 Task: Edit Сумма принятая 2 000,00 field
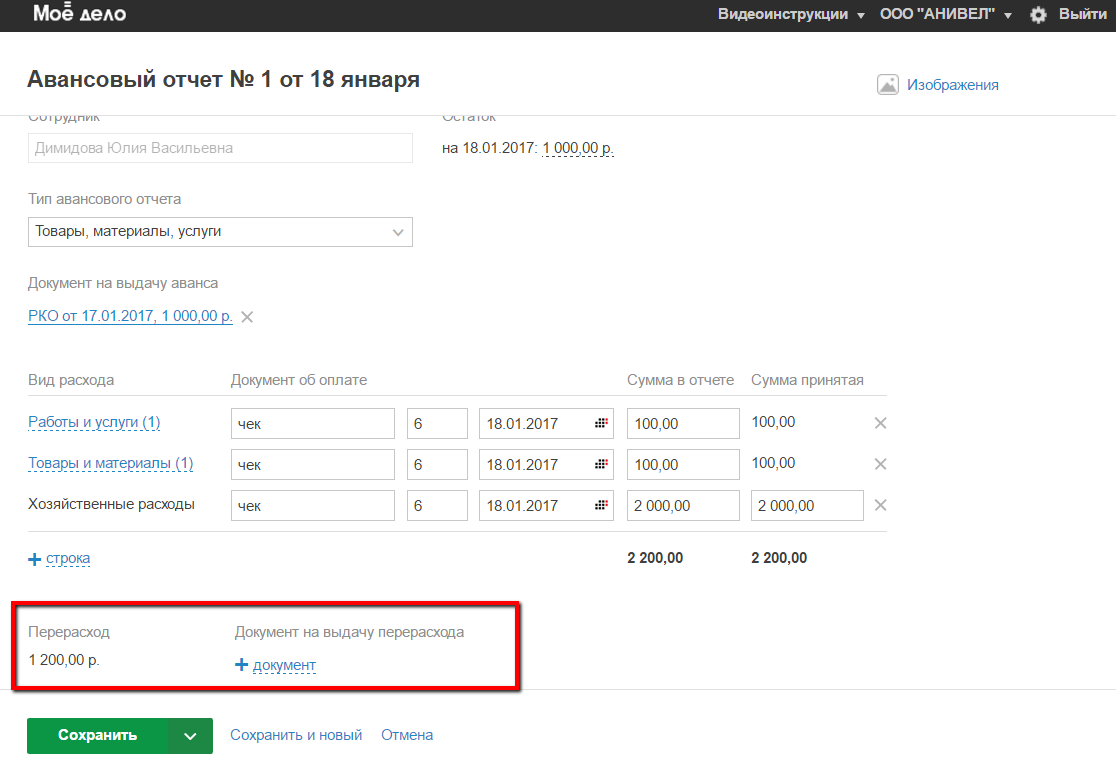(x=807, y=506)
